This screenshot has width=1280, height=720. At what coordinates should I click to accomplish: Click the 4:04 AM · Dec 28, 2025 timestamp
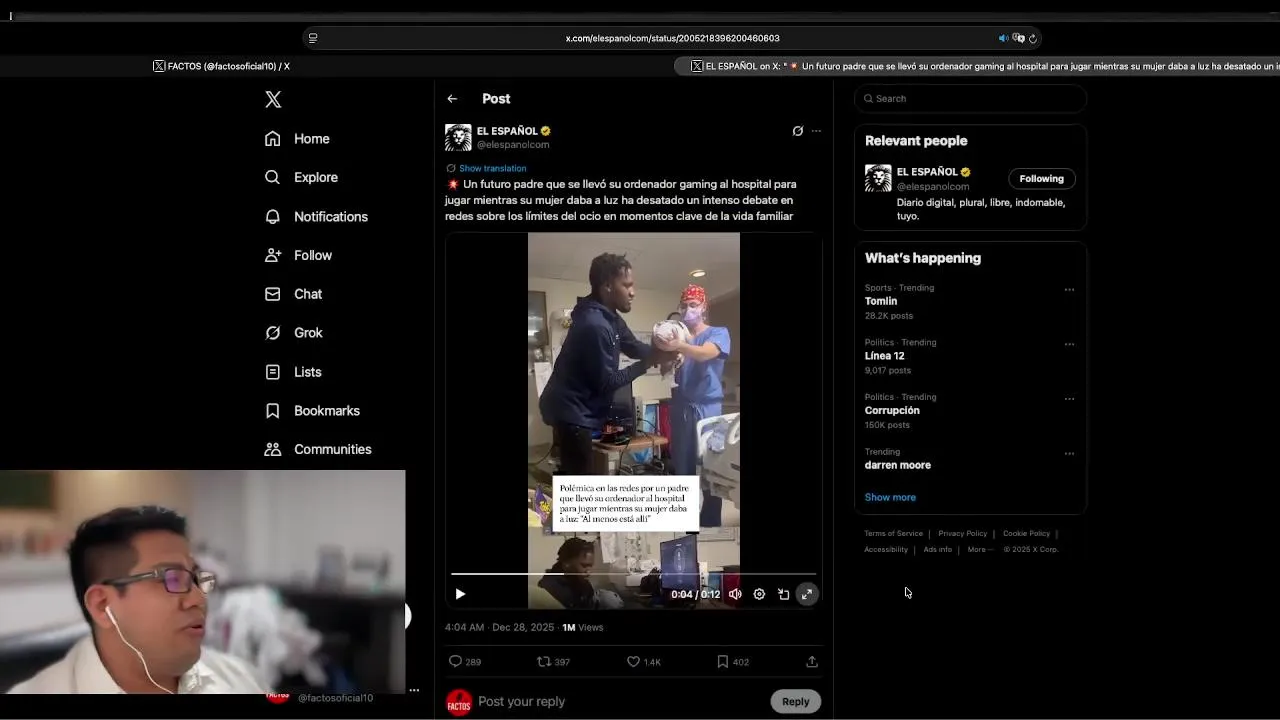pos(499,627)
